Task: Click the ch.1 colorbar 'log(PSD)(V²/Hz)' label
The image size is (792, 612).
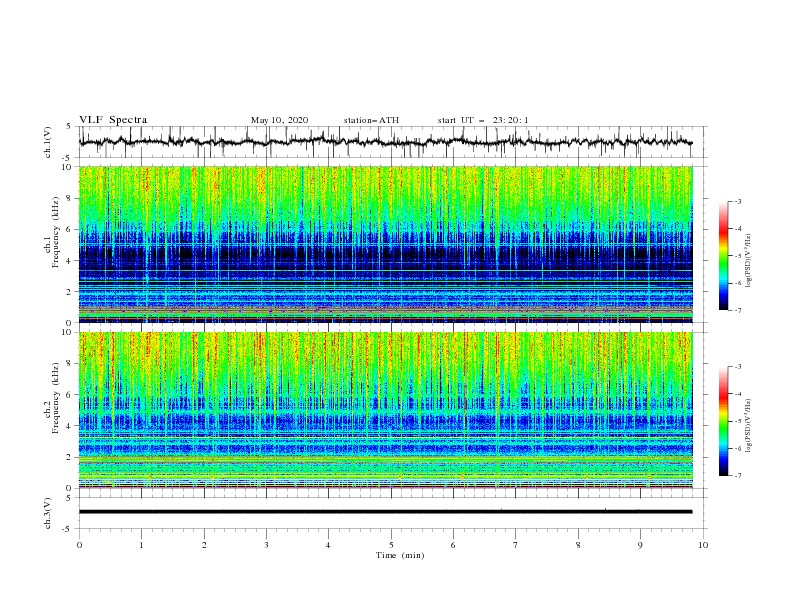Action: tap(749, 261)
